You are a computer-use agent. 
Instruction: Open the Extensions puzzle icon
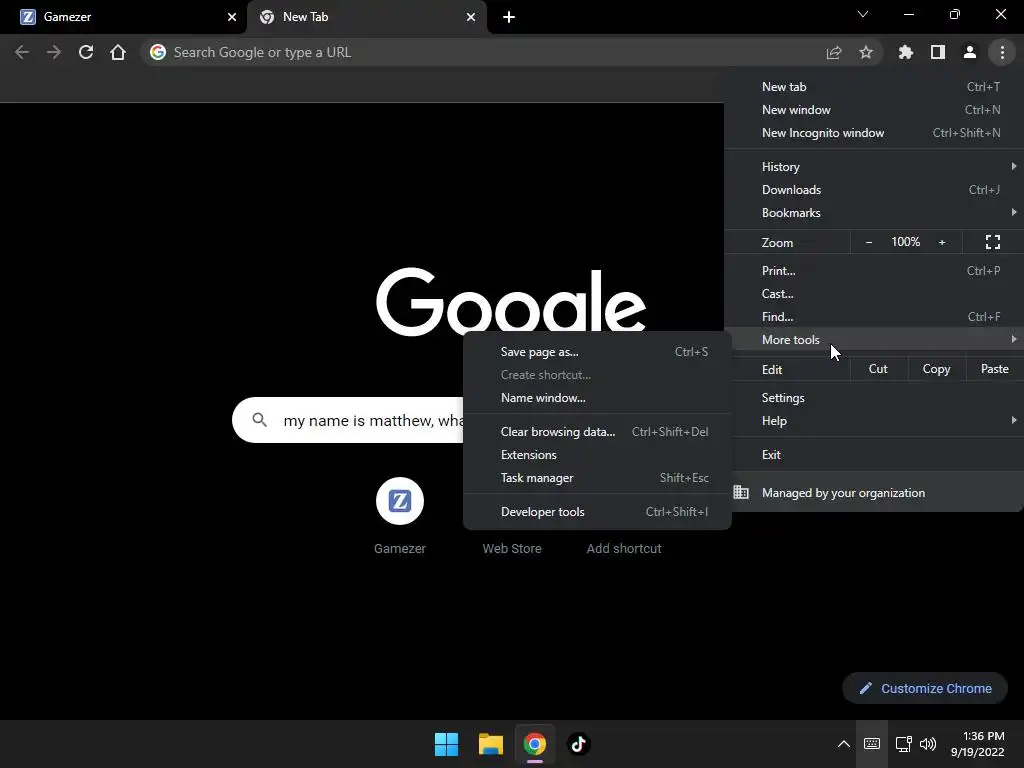906,52
